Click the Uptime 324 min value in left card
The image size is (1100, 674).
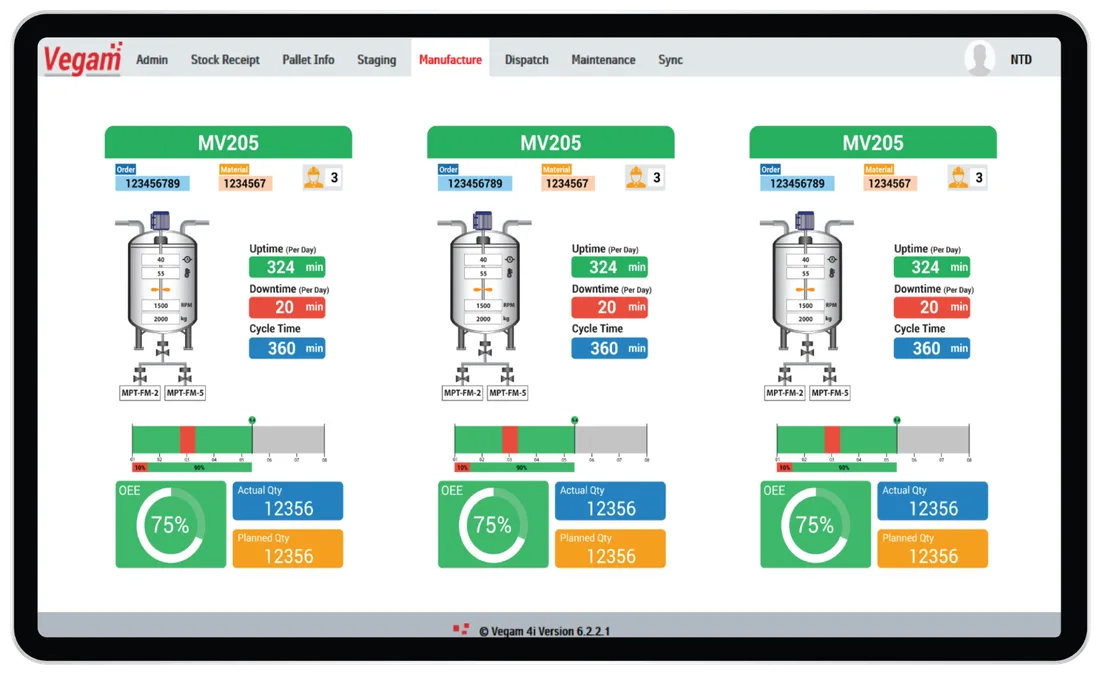point(287,267)
